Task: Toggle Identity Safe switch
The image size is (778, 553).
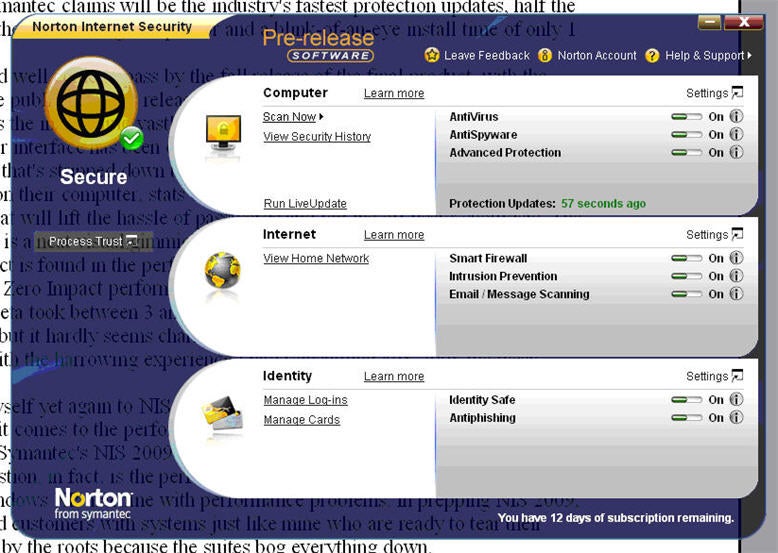Action: (x=687, y=399)
